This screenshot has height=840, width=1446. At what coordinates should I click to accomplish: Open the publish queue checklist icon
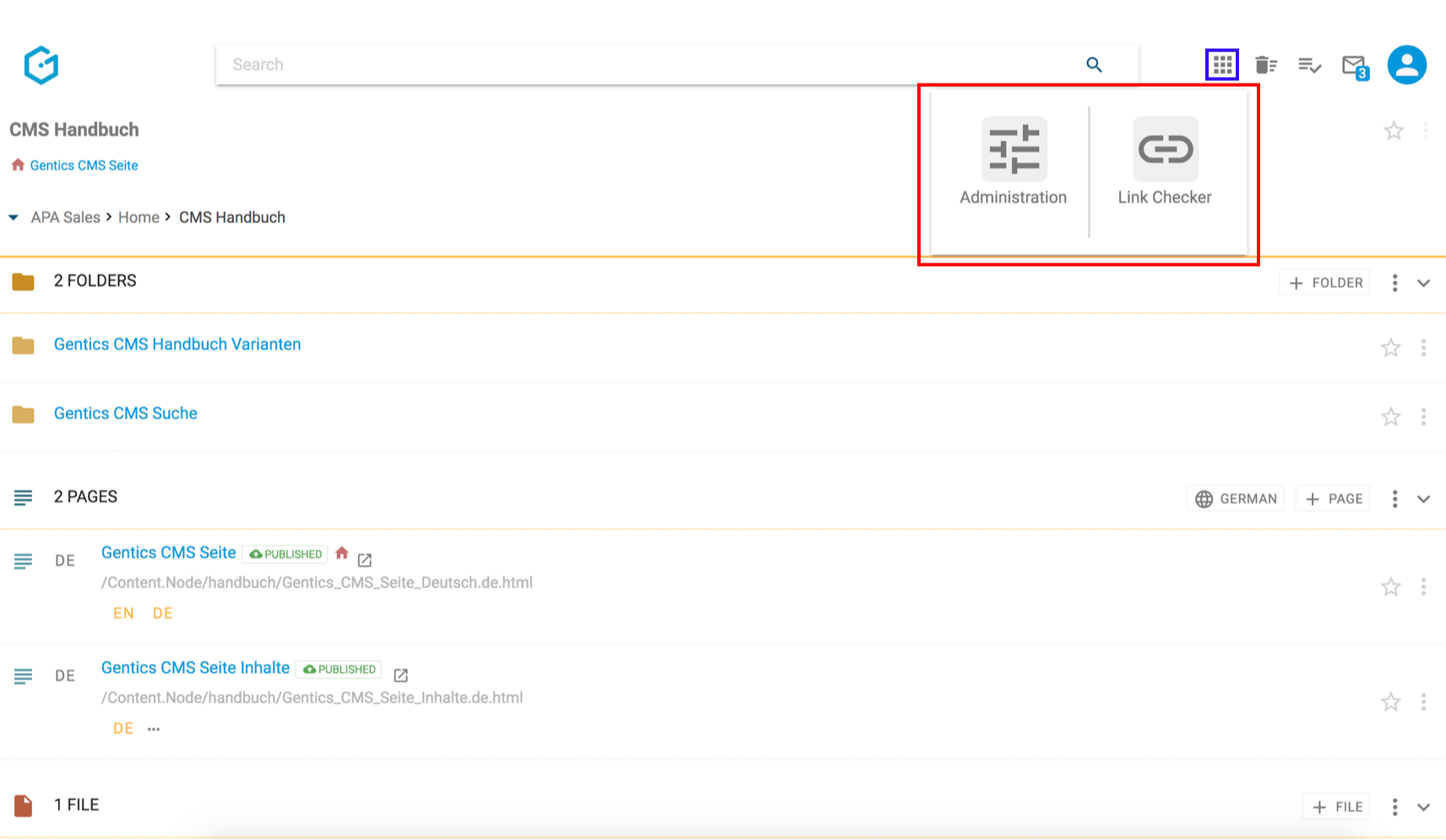pos(1310,65)
